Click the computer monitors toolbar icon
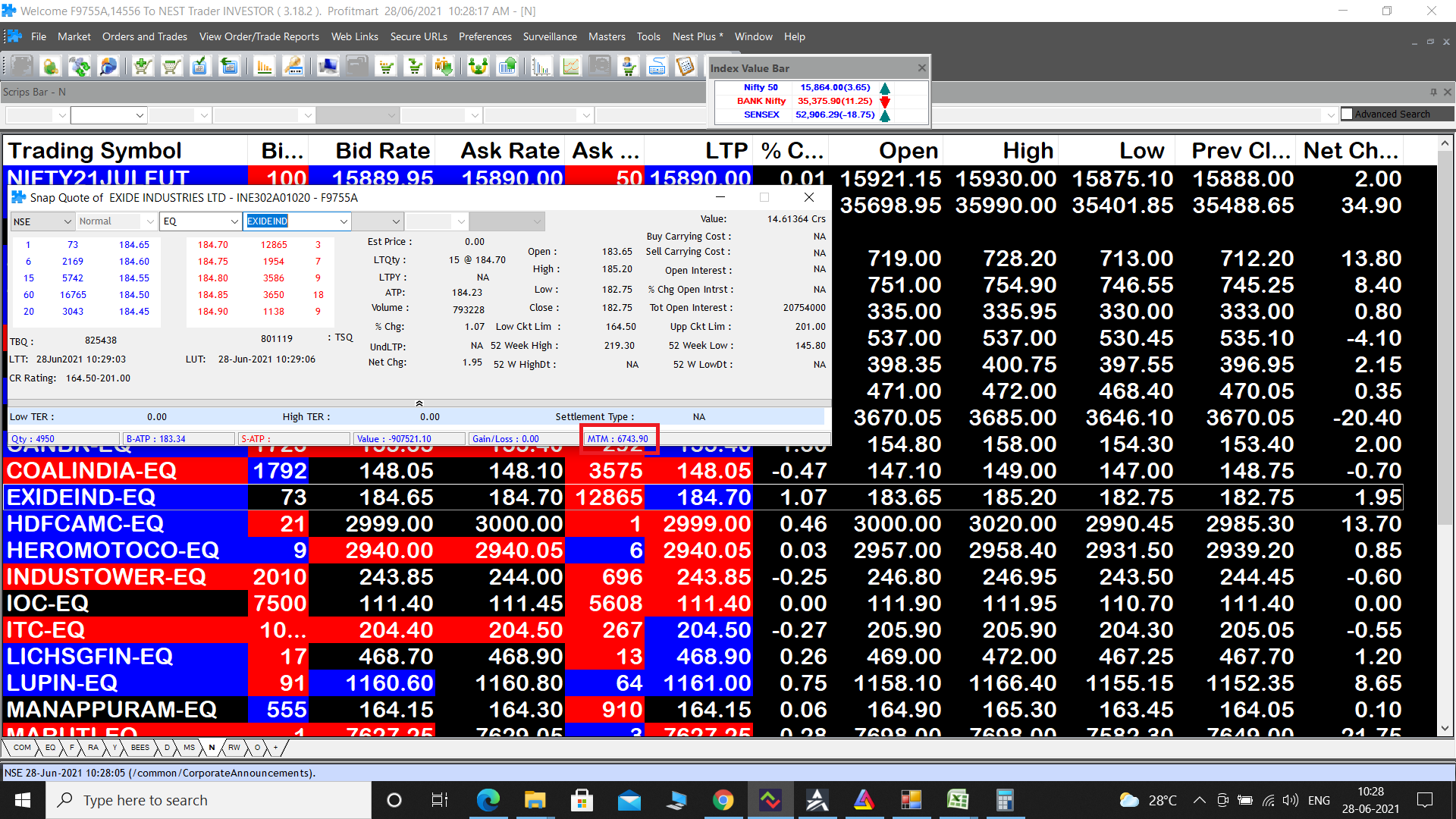The image size is (1456, 819). 328,67
